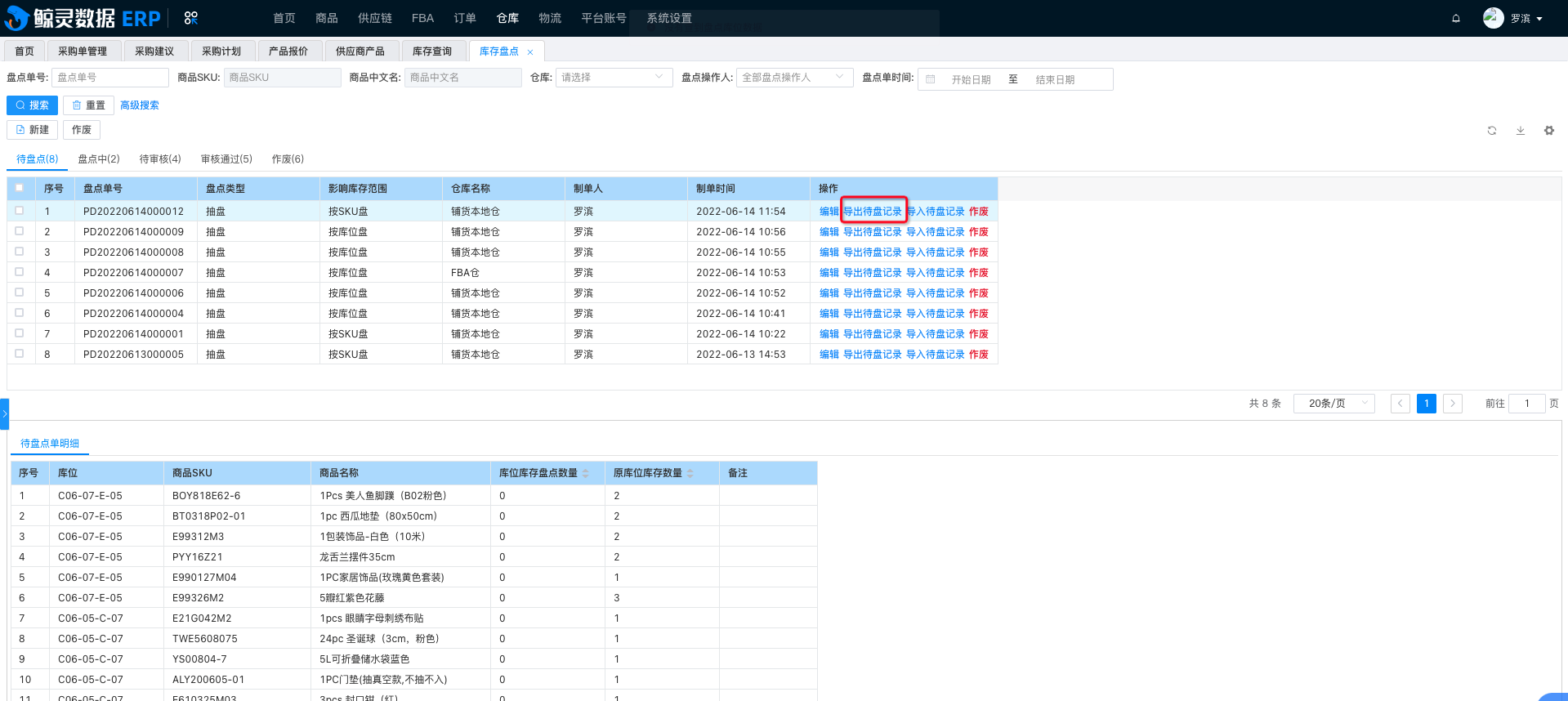Click the blue 搜索 button
Image resolution: width=1568 pixels, height=701 pixels.
33,105
